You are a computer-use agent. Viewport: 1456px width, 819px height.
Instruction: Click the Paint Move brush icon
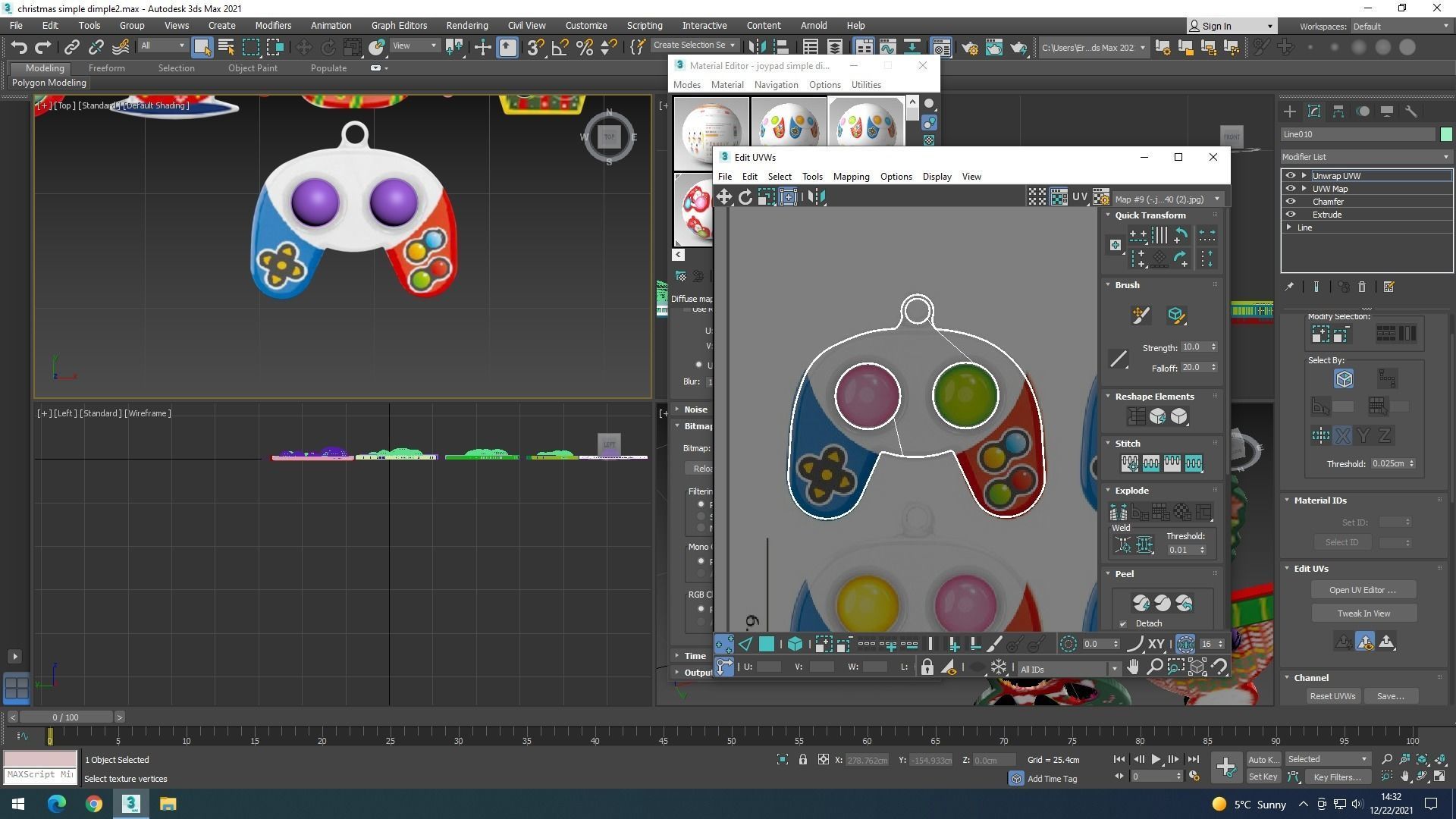[x=1141, y=315]
